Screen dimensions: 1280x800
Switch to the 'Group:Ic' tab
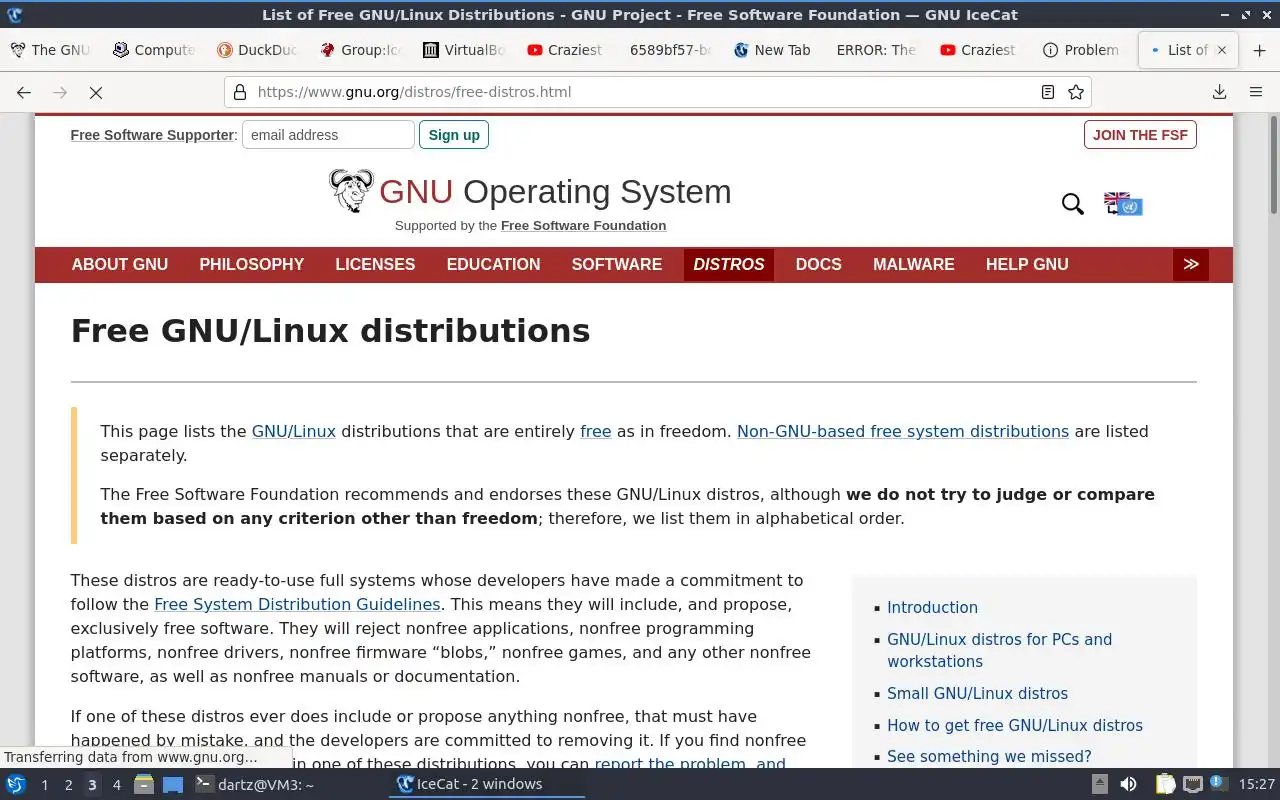(x=360, y=50)
